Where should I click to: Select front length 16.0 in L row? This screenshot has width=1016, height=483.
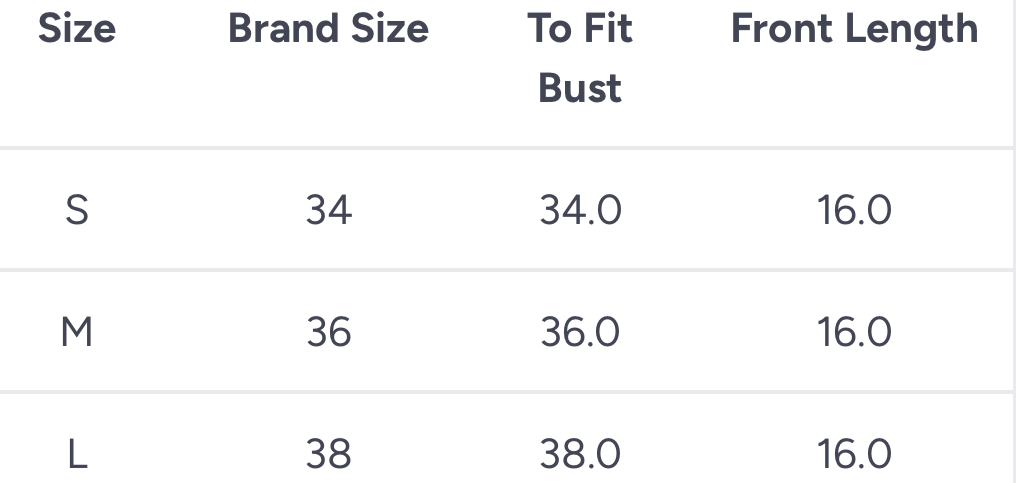click(854, 454)
